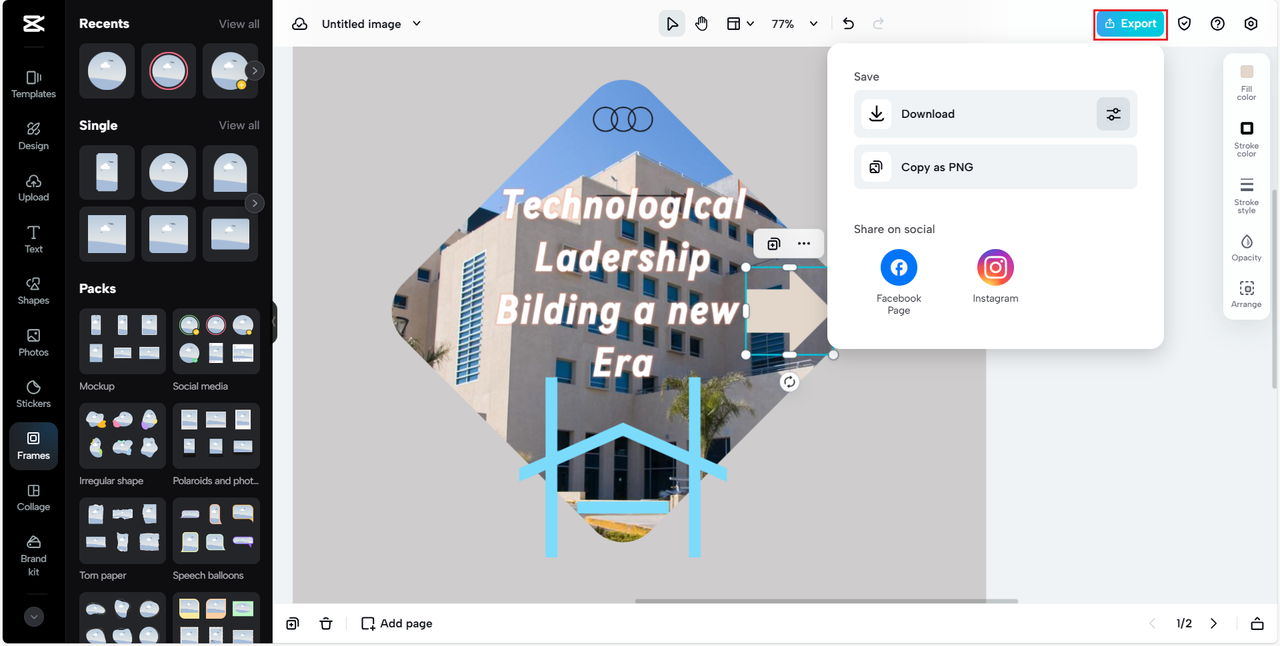Open Stroke style options
This screenshot has height=646, width=1280.
[1246, 195]
